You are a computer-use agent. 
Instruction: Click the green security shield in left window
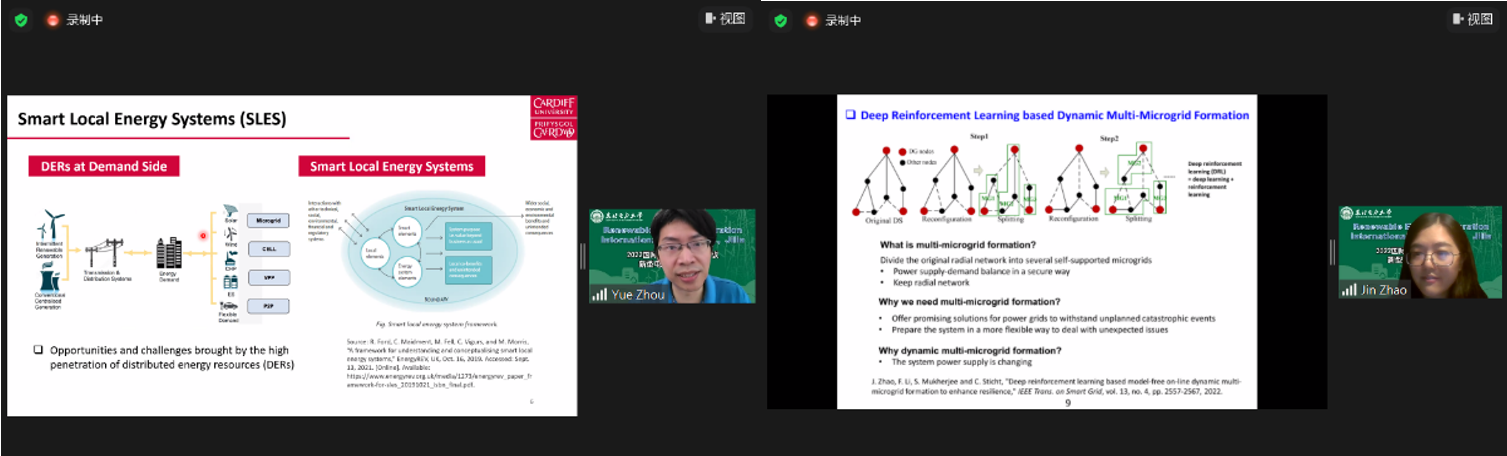click(21, 19)
